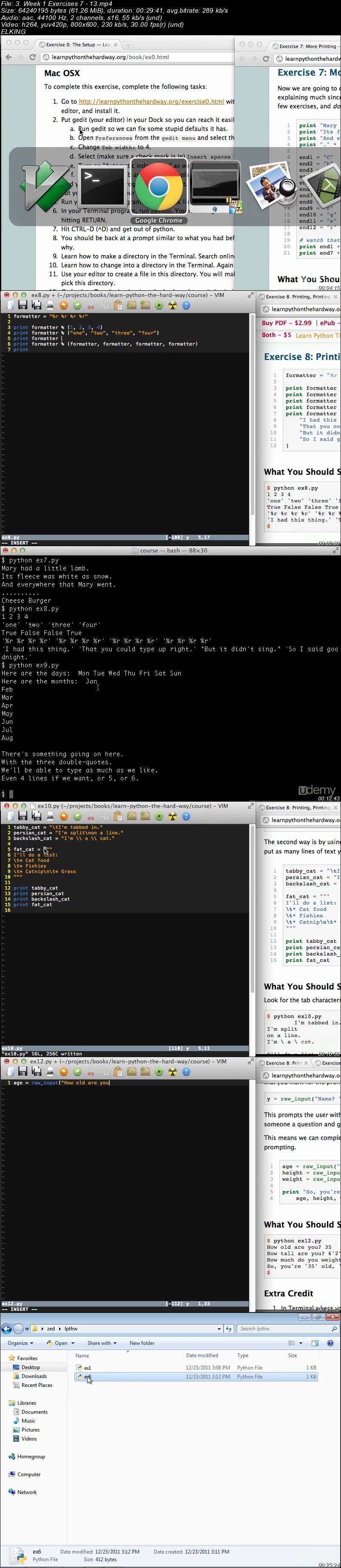Click Exercise 0 window address bar
Screen dimensions: 341x1568
coord(137,57)
